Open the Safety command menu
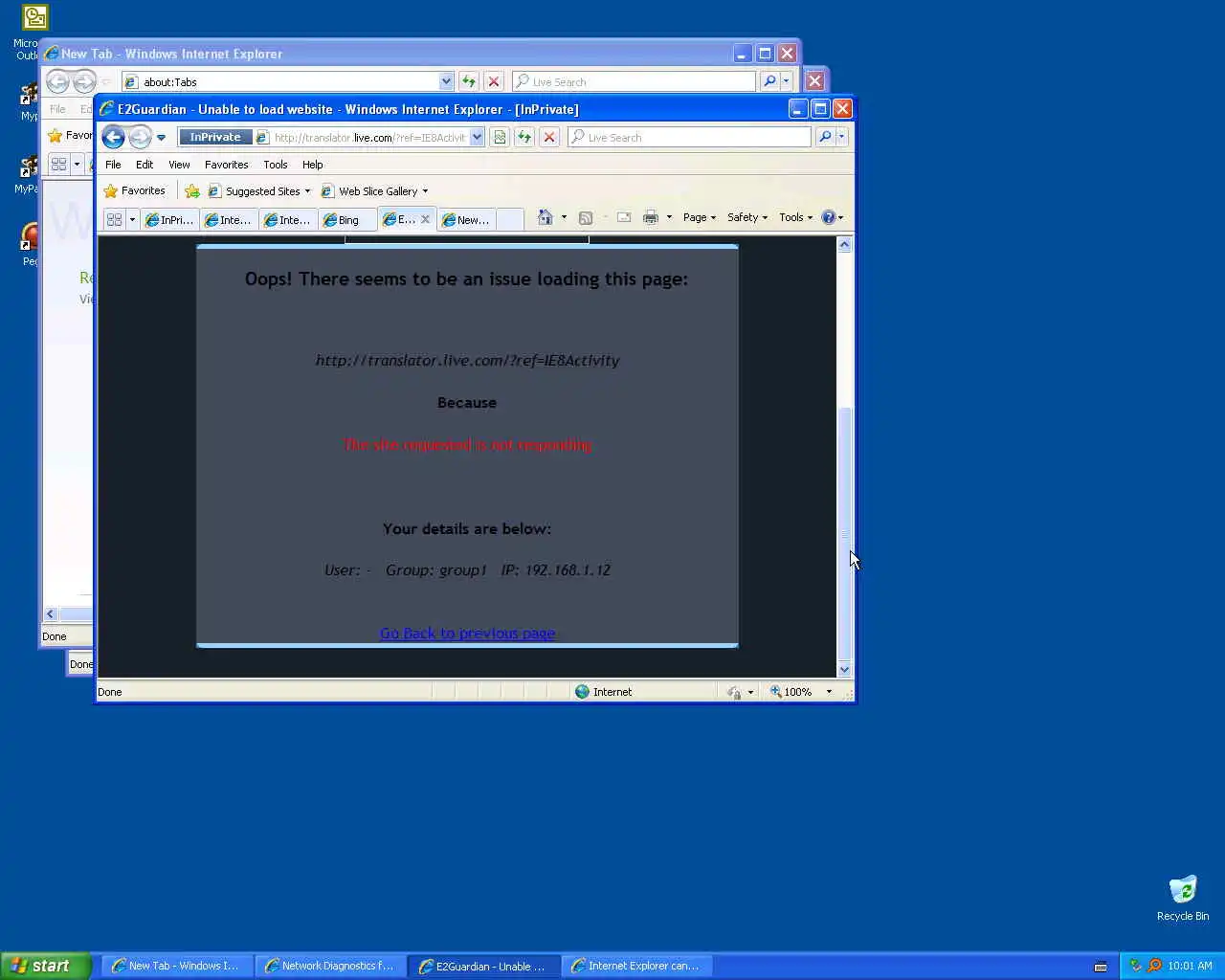This screenshot has width=1225, height=980. point(747,217)
